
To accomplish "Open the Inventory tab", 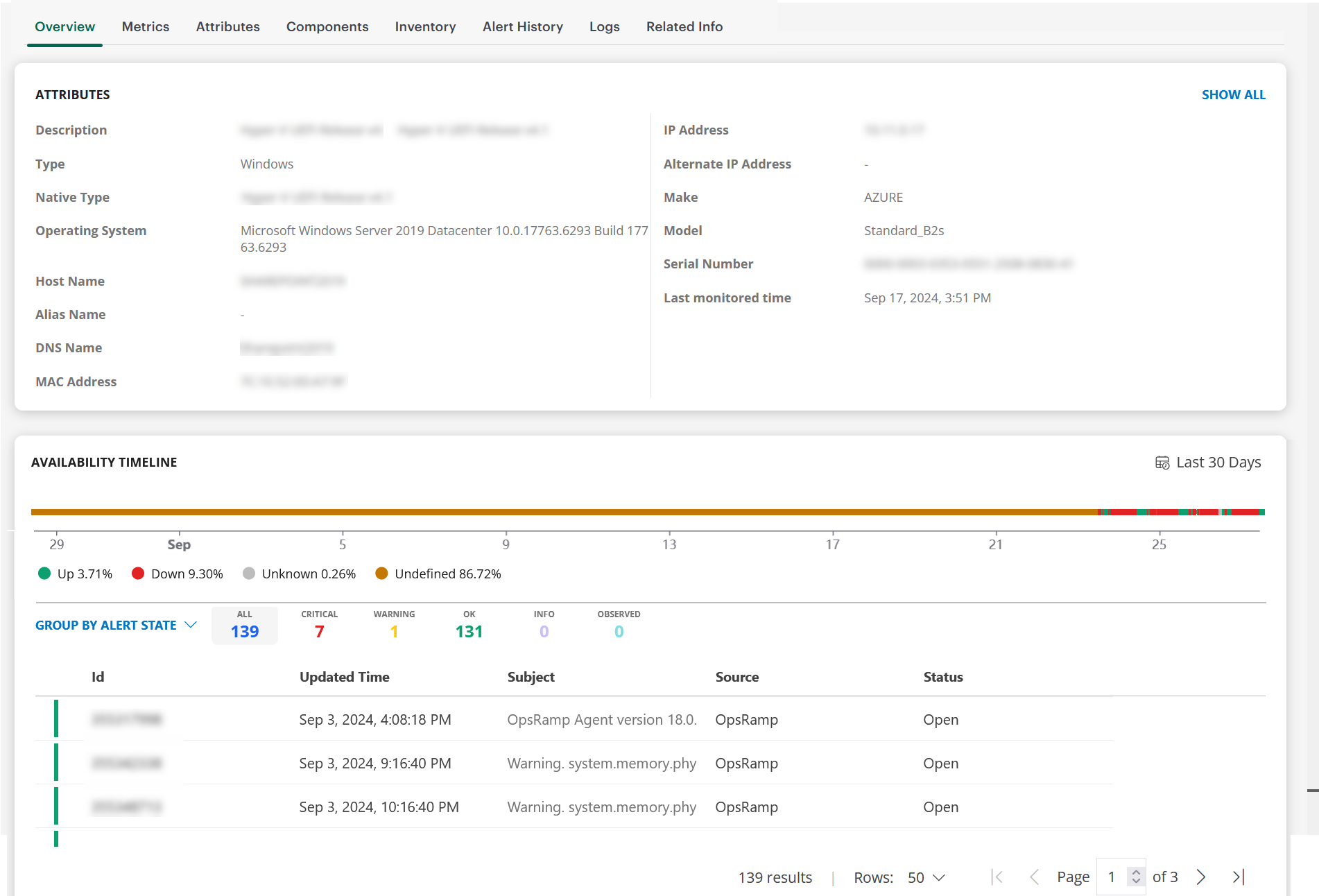I will (x=426, y=26).
